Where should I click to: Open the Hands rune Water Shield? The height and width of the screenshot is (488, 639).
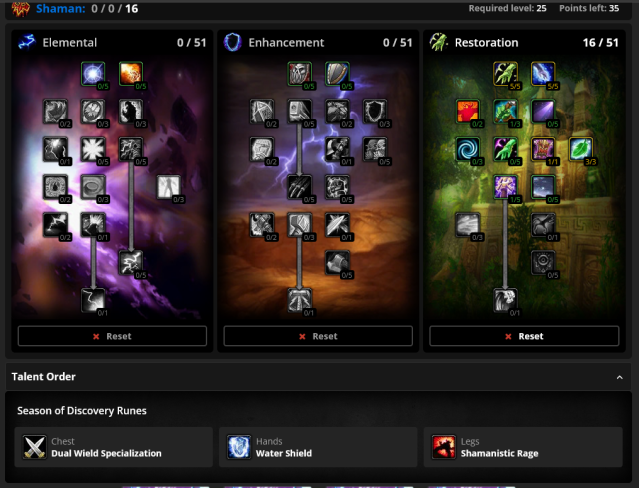(x=318, y=447)
